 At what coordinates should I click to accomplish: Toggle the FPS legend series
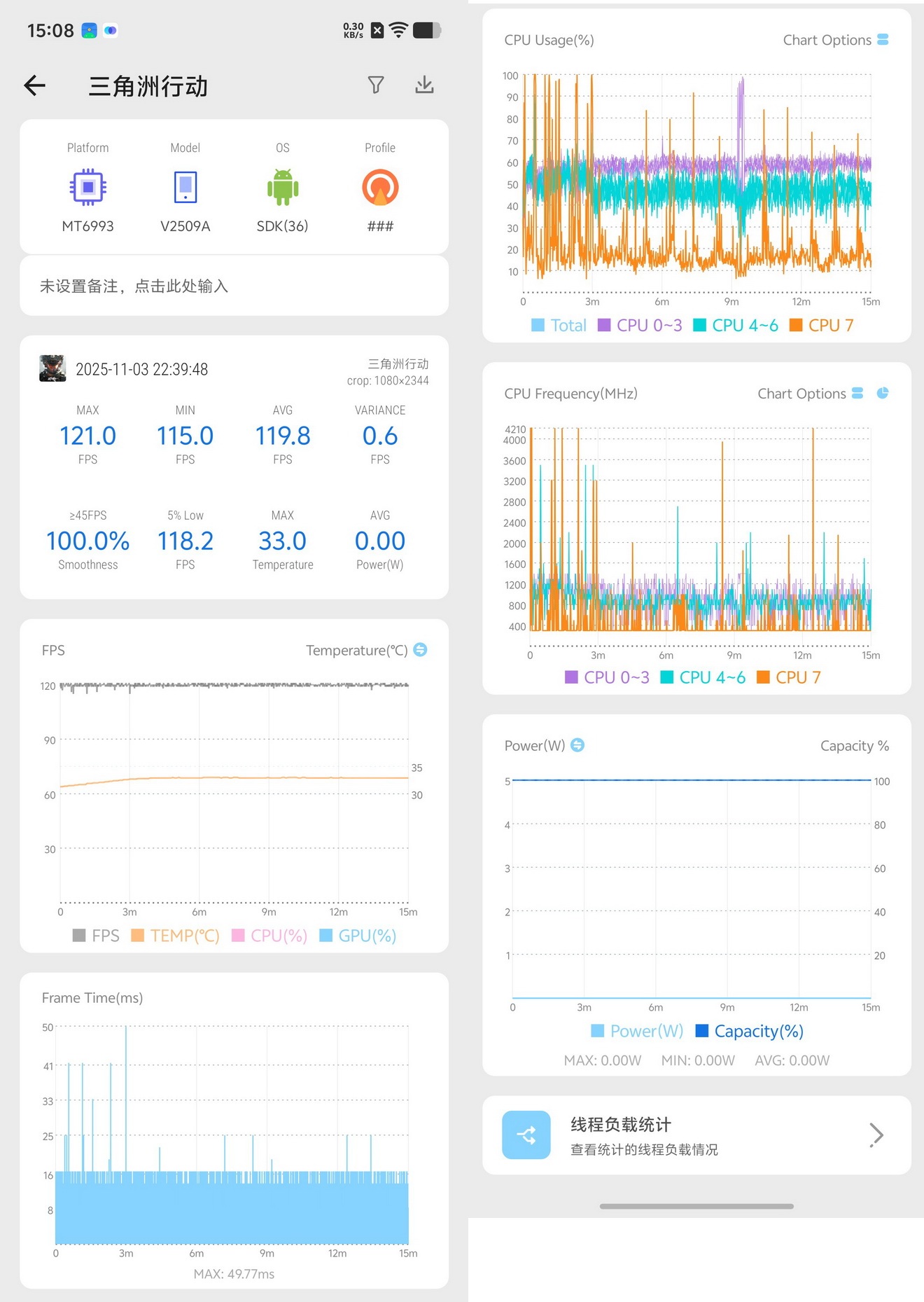(x=96, y=936)
